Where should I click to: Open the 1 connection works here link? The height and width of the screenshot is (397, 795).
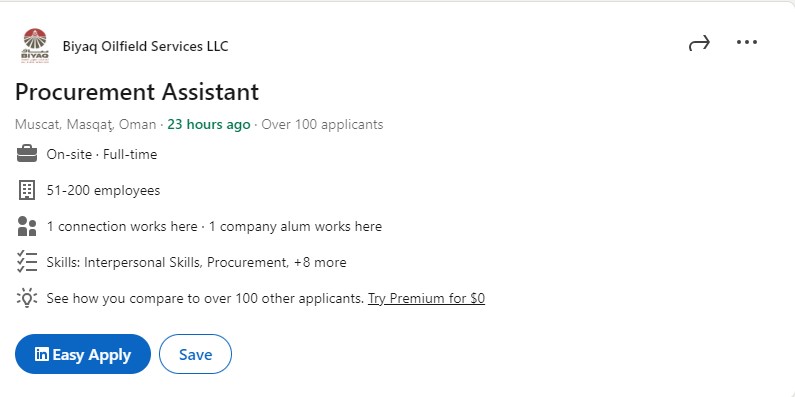(x=122, y=226)
